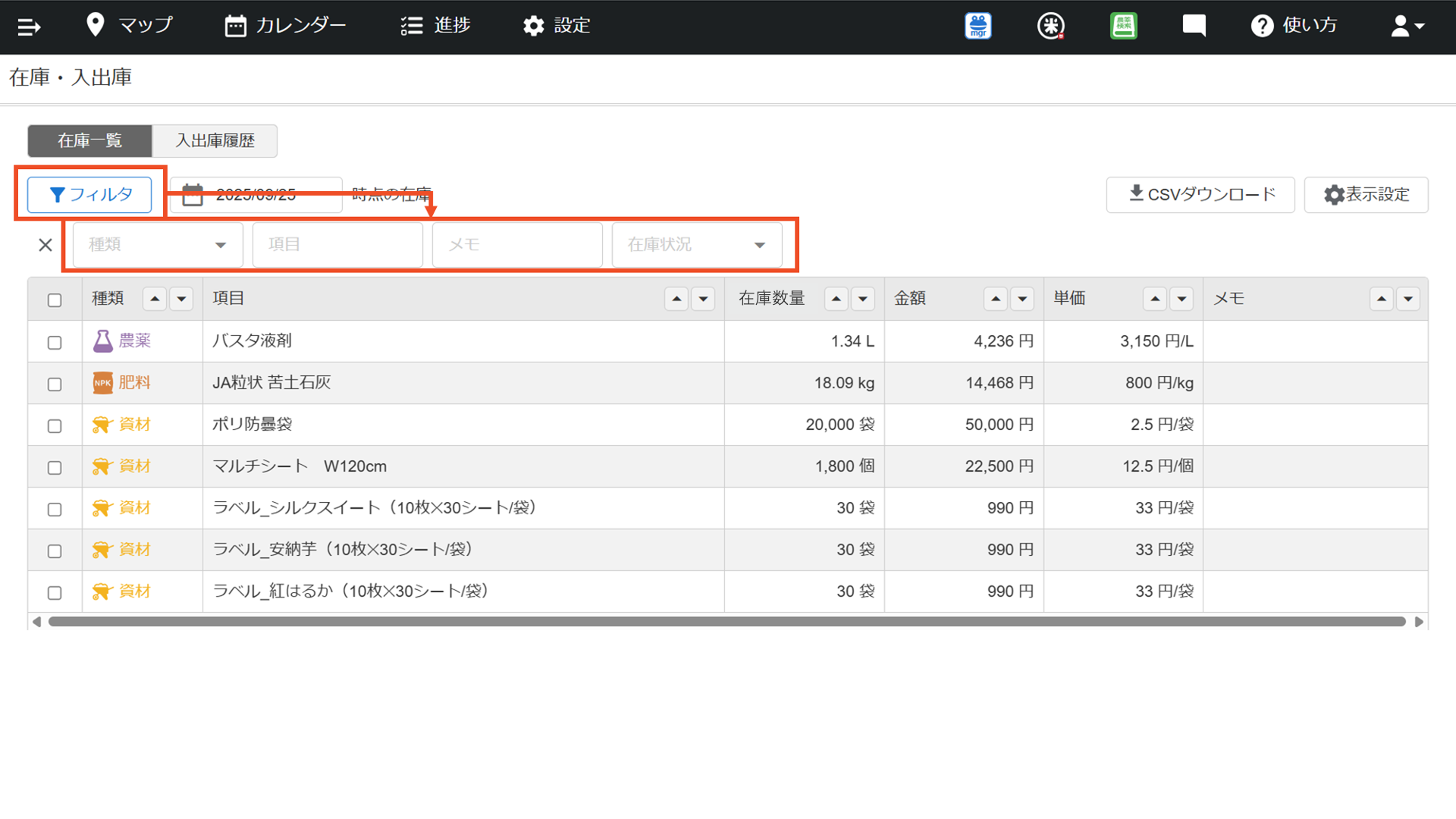Click the scrollbar right arrow

(x=1419, y=622)
